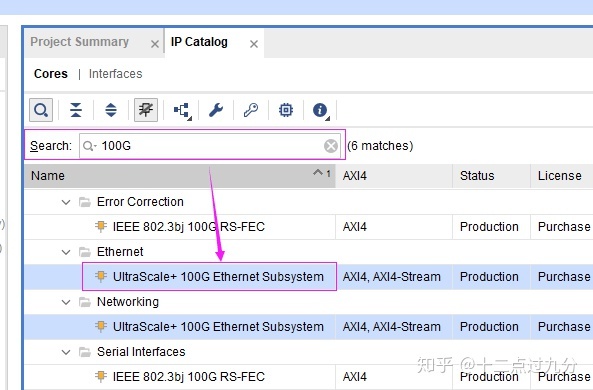The height and width of the screenshot is (390, 593).
Task: Collapse the Ethernet category
Action: [66, 252]
